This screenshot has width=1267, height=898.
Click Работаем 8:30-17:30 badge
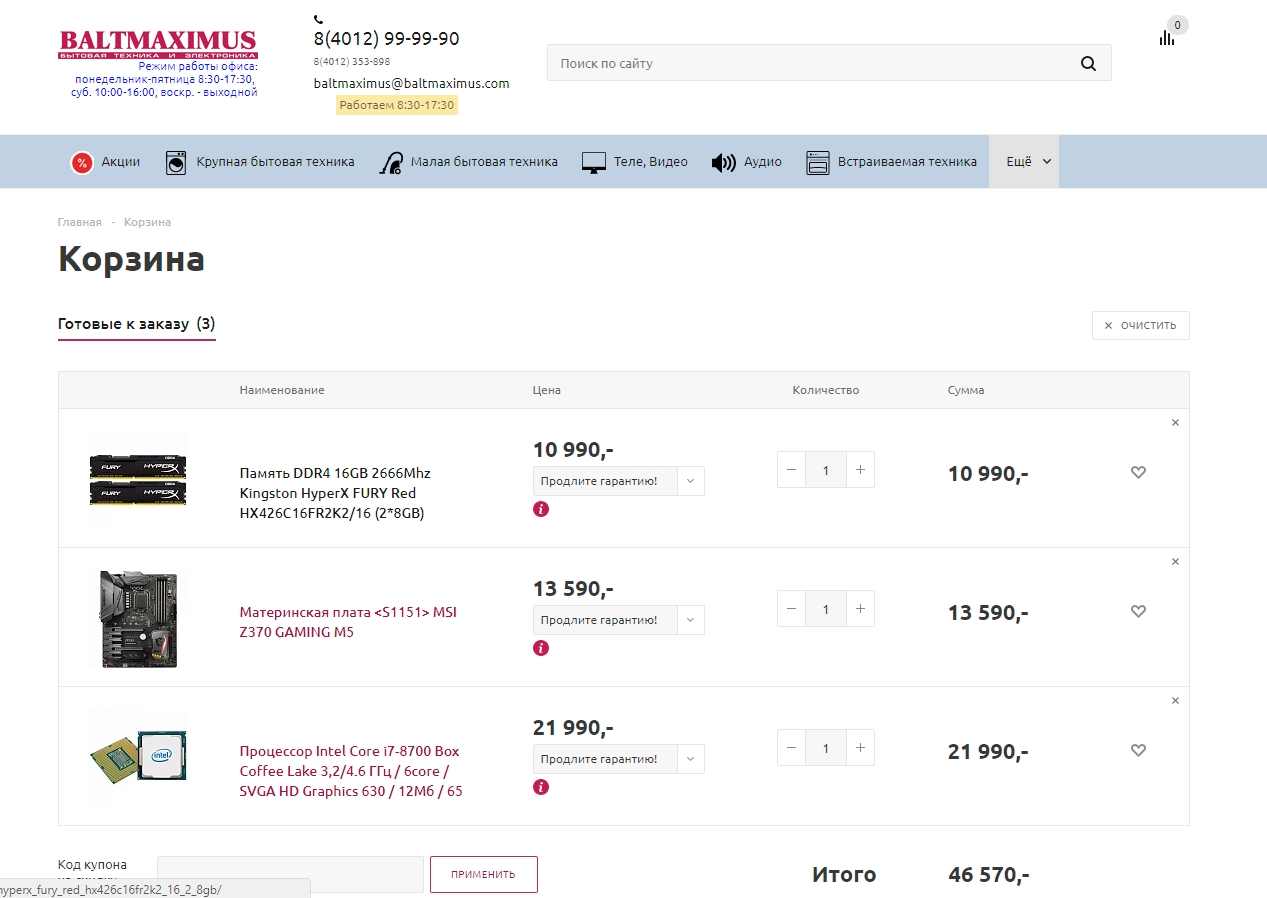pos(397,105)
